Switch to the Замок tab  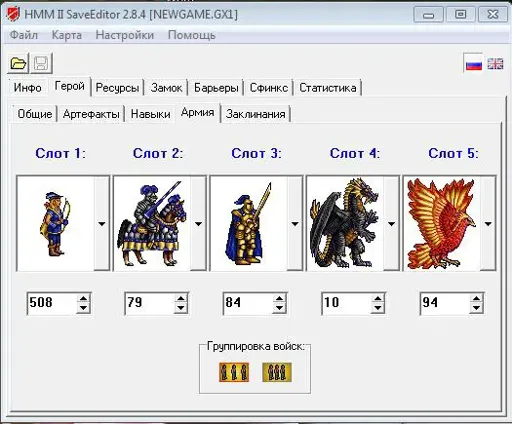pos(166,88)
